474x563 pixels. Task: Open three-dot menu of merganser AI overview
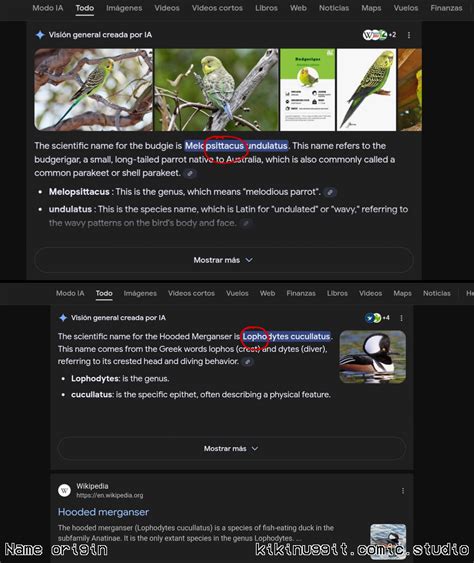401,318
